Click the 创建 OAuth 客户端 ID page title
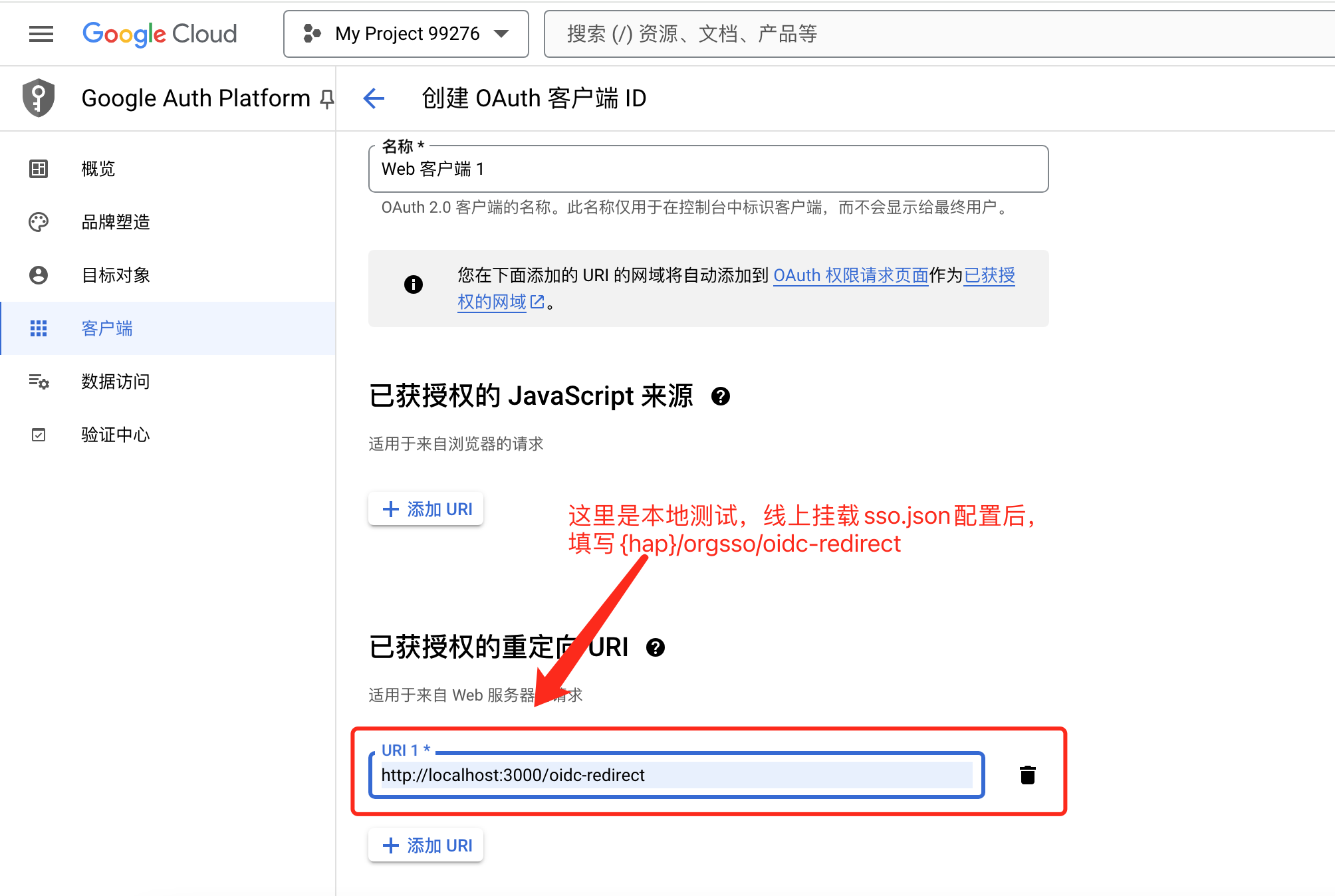This screenshot has width=1335, height=896. point(534,98)
